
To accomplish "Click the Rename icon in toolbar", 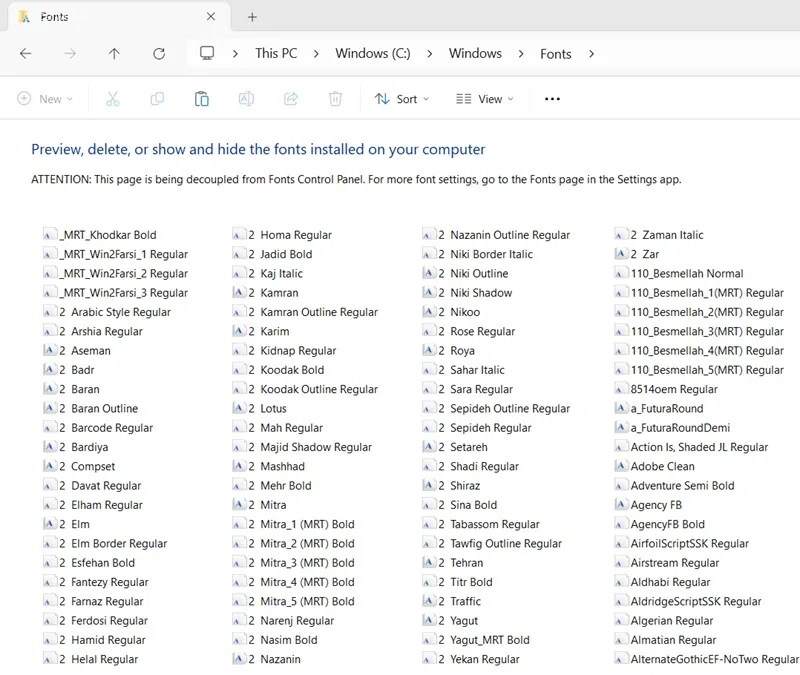I will [x=246, y=99].
